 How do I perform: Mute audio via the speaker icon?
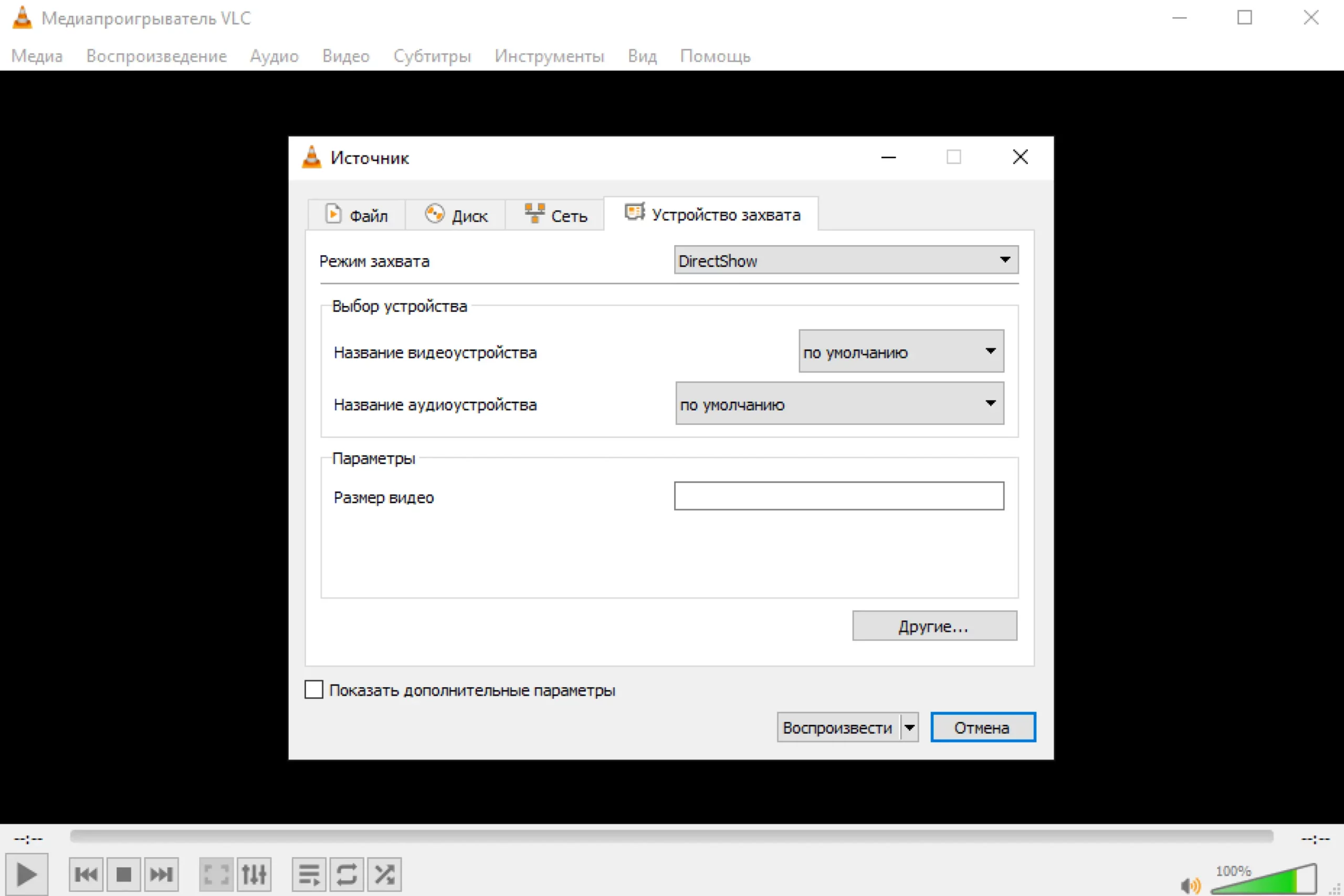click(x=1190, y=885)
